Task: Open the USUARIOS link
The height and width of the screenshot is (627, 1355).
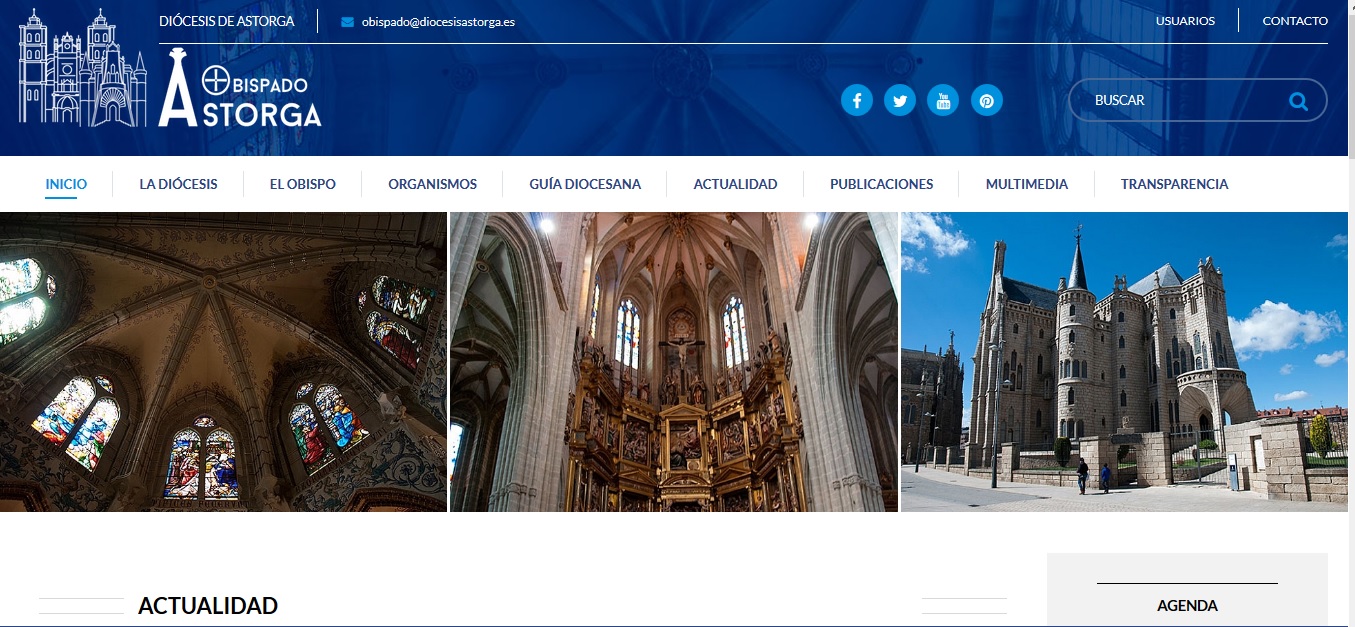Action: tap(1185, 21)
